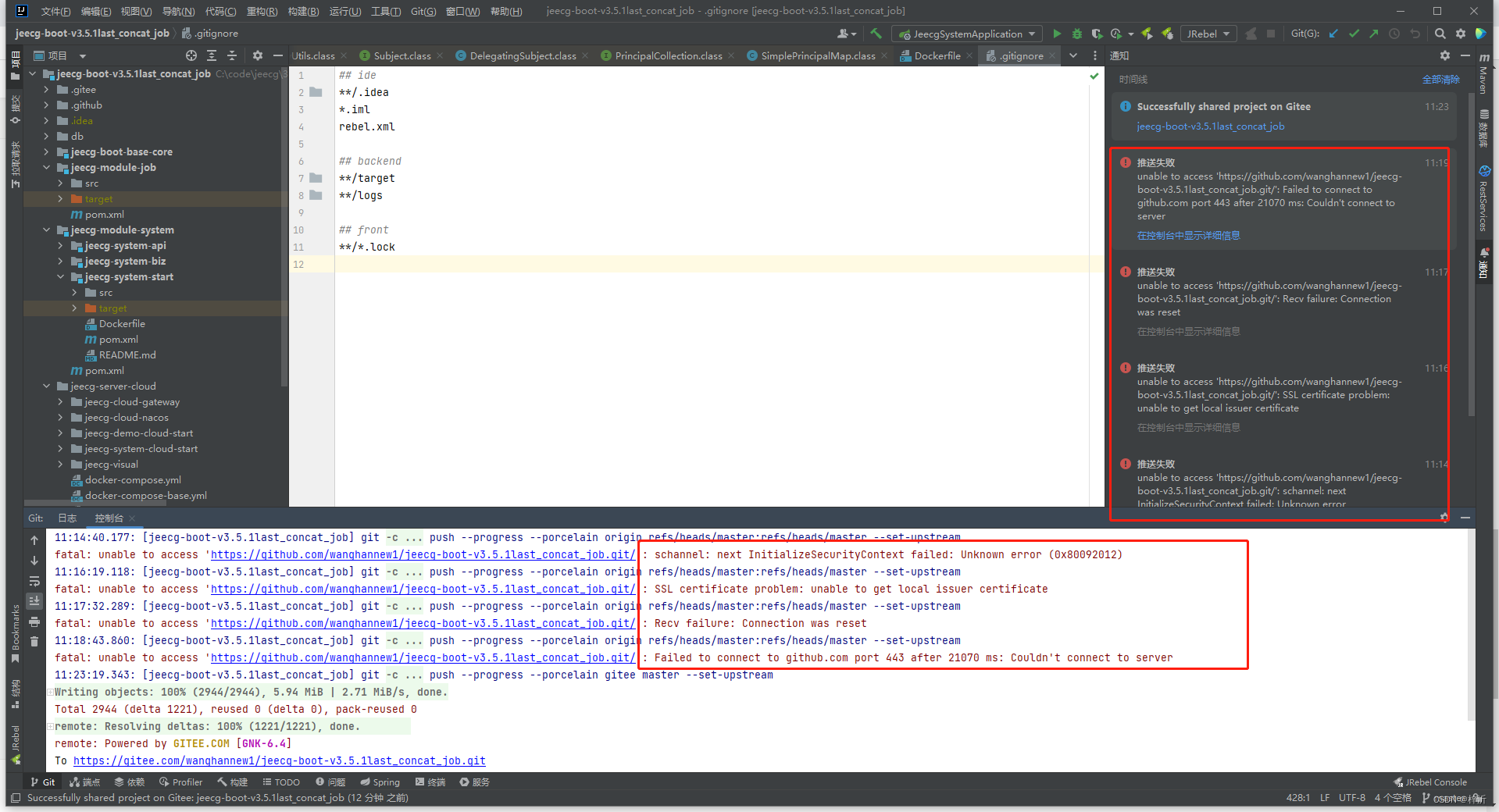Start debugging with the bug icon

(x=1077, y=34)
